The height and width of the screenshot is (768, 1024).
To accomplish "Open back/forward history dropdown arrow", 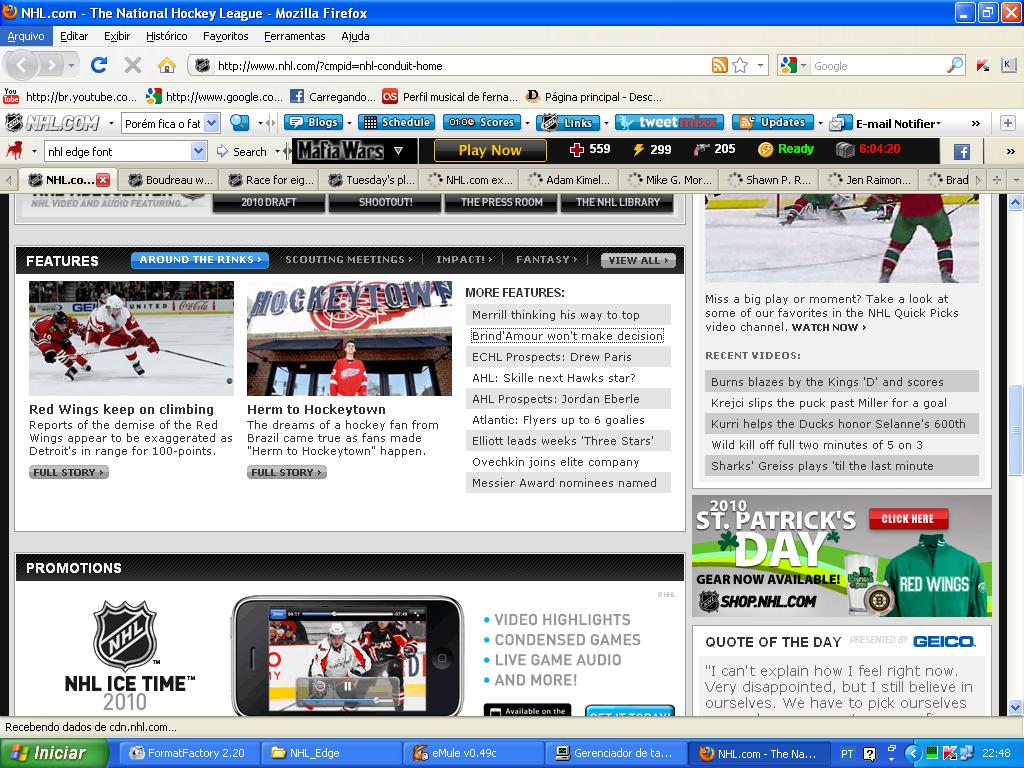I will tap(71, 65).
